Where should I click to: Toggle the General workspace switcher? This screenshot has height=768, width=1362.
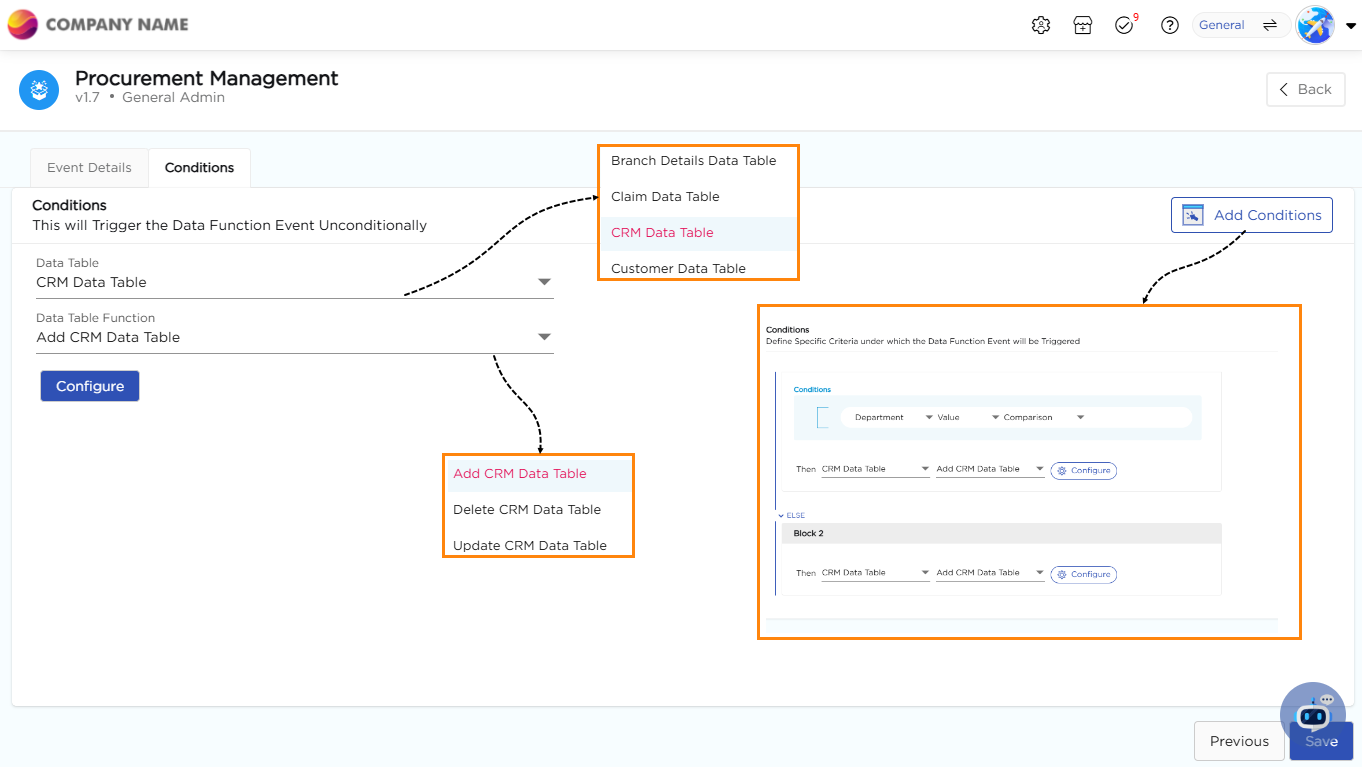pos(1241,26)
